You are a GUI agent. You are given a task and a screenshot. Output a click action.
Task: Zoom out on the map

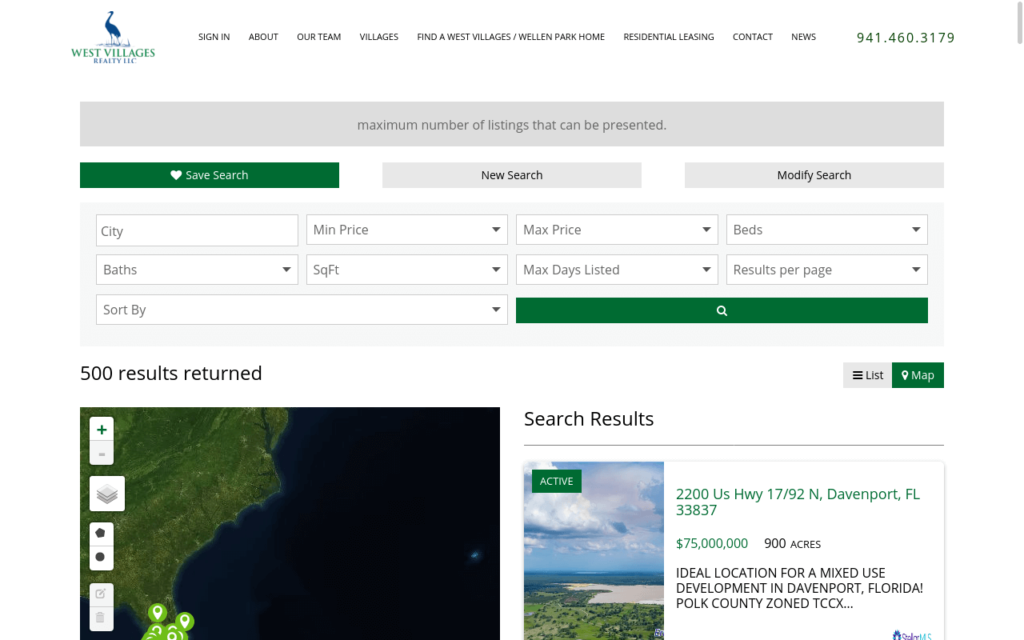pos(101,453)
